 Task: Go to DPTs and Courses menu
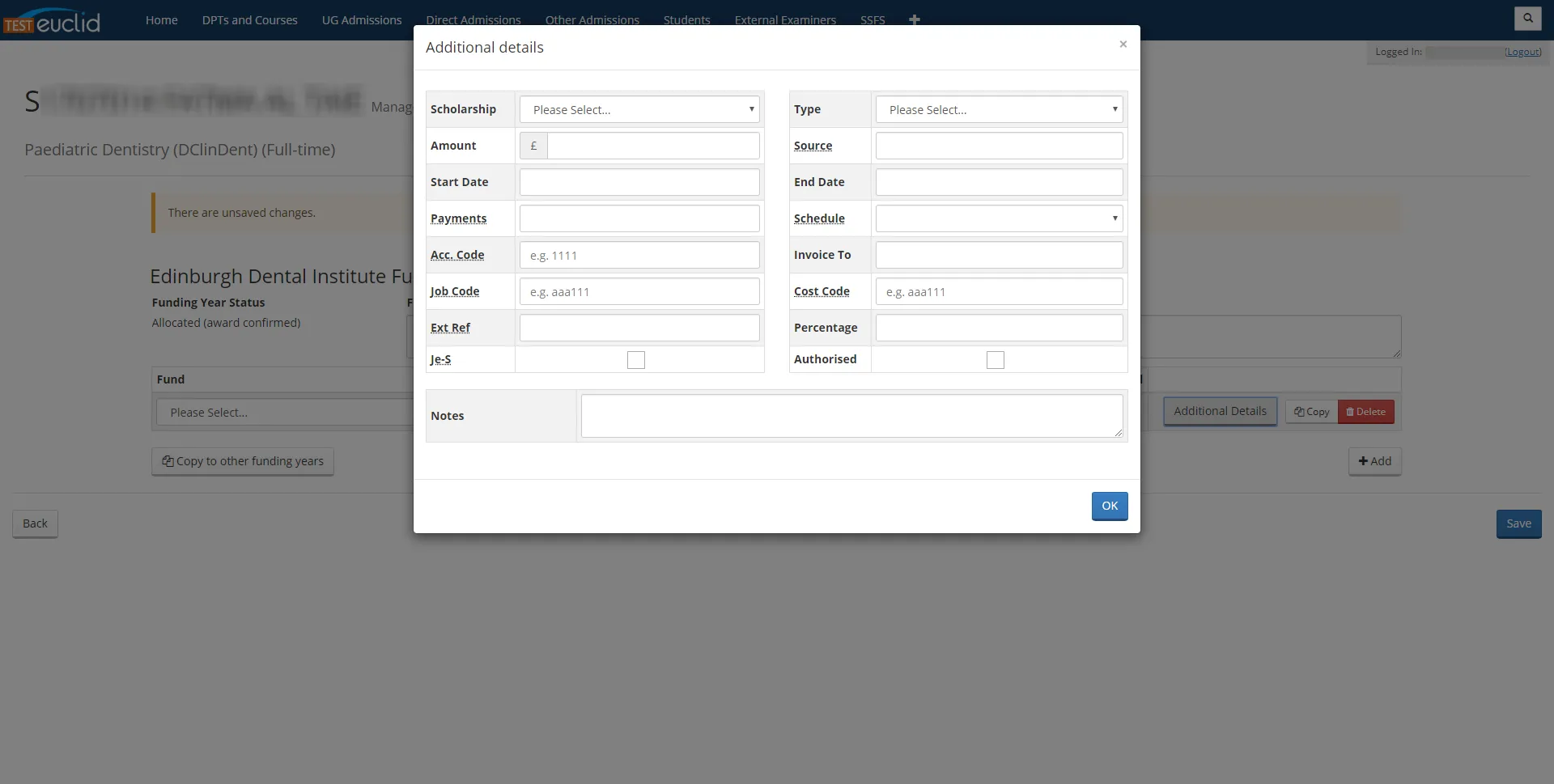tap(249, 19)
